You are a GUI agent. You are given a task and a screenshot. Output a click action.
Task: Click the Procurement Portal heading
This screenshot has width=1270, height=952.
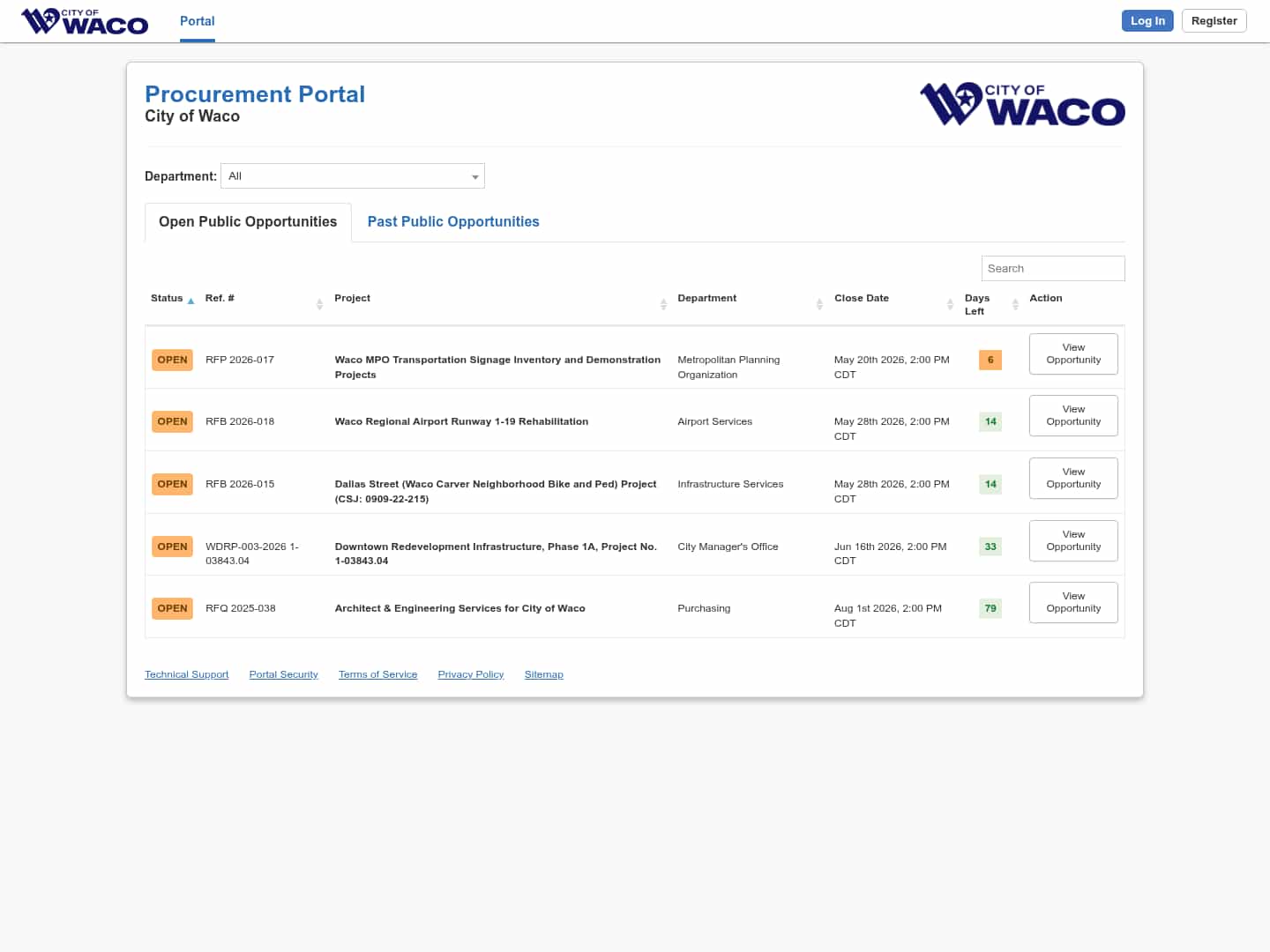pyautogui.click(x=255, y=94)
